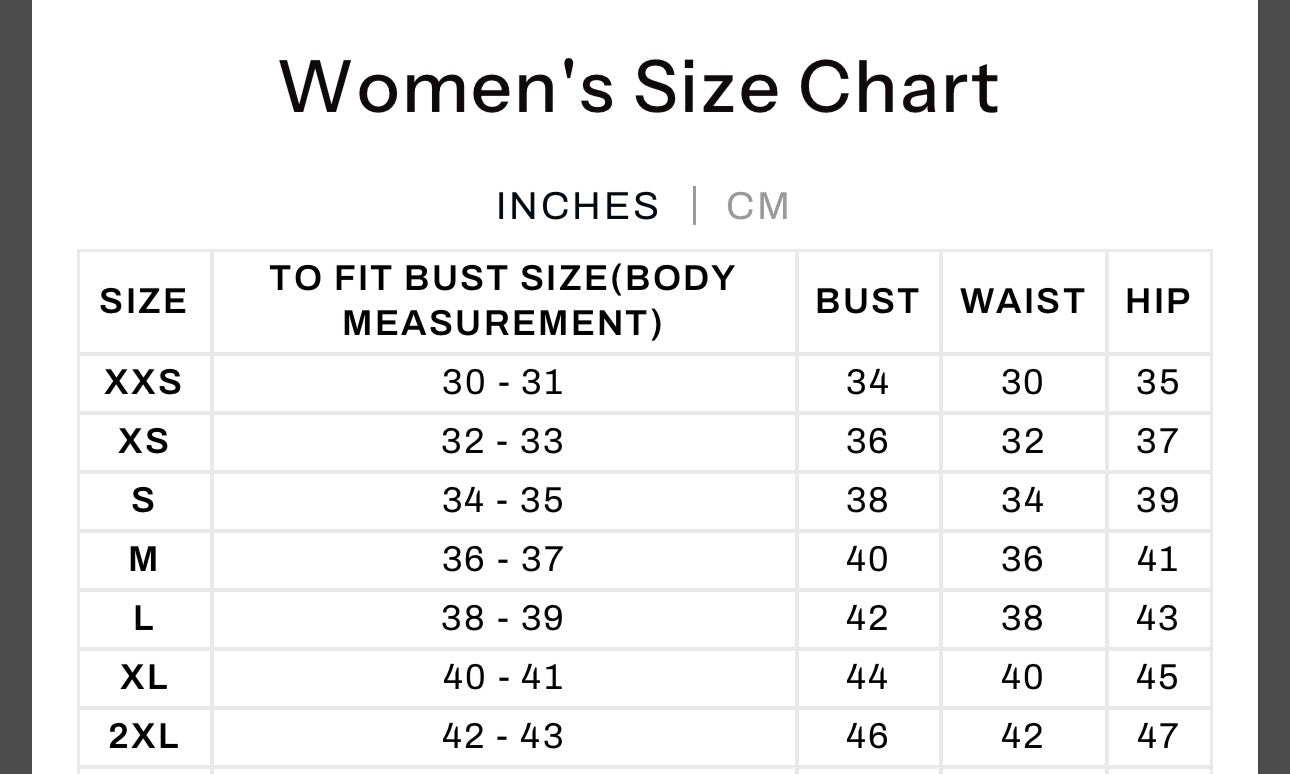Select the S size row label
1290x774 pixels.
[144, 500]
